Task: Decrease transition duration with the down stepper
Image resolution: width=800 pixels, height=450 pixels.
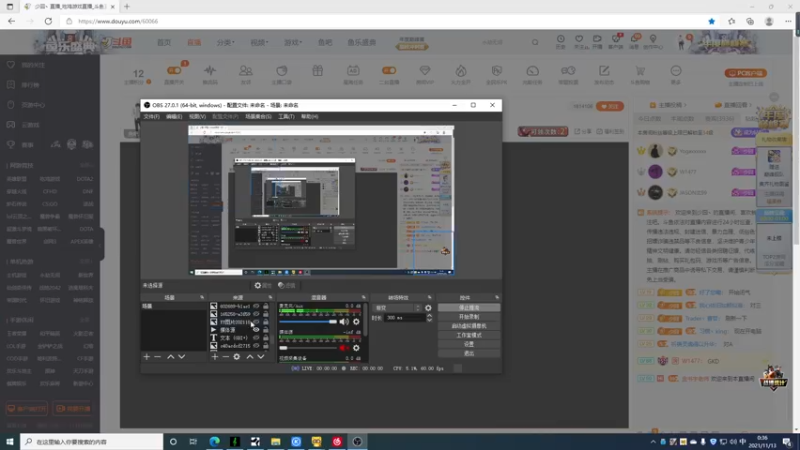Action: pyautogui.click(x=429, y=320)
